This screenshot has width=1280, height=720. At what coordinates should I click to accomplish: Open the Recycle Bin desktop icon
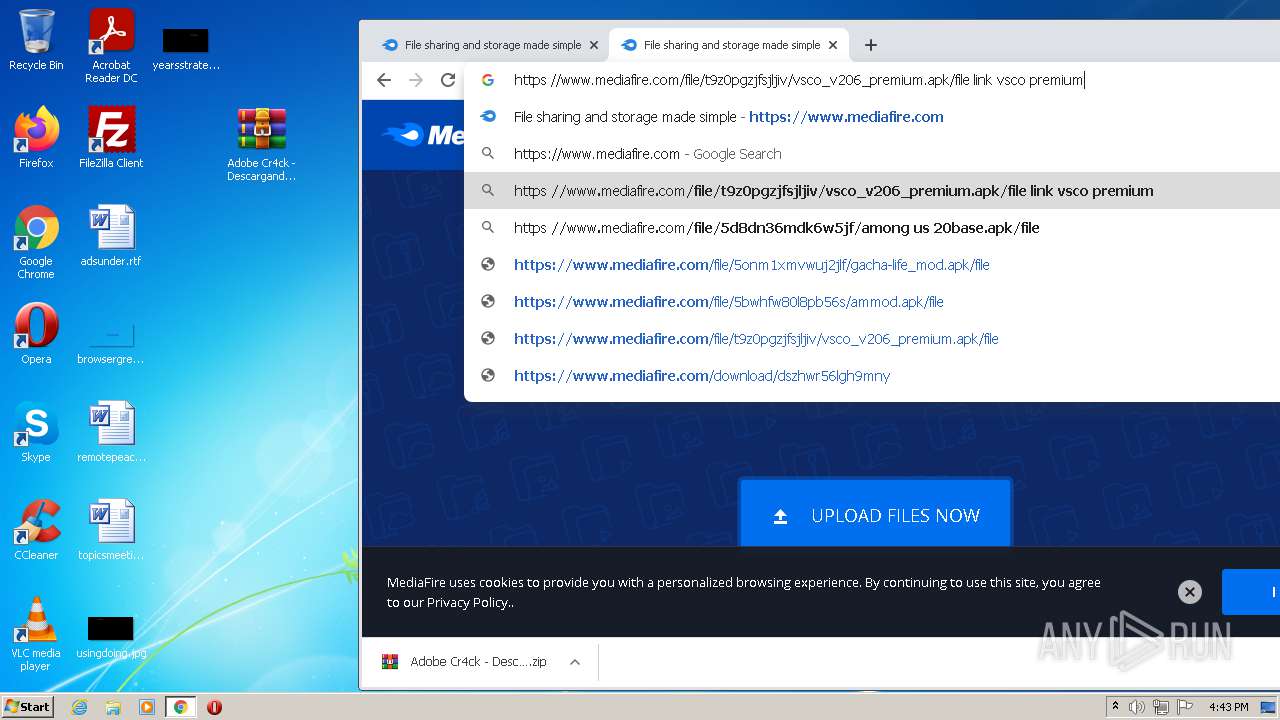coord(36,40)
